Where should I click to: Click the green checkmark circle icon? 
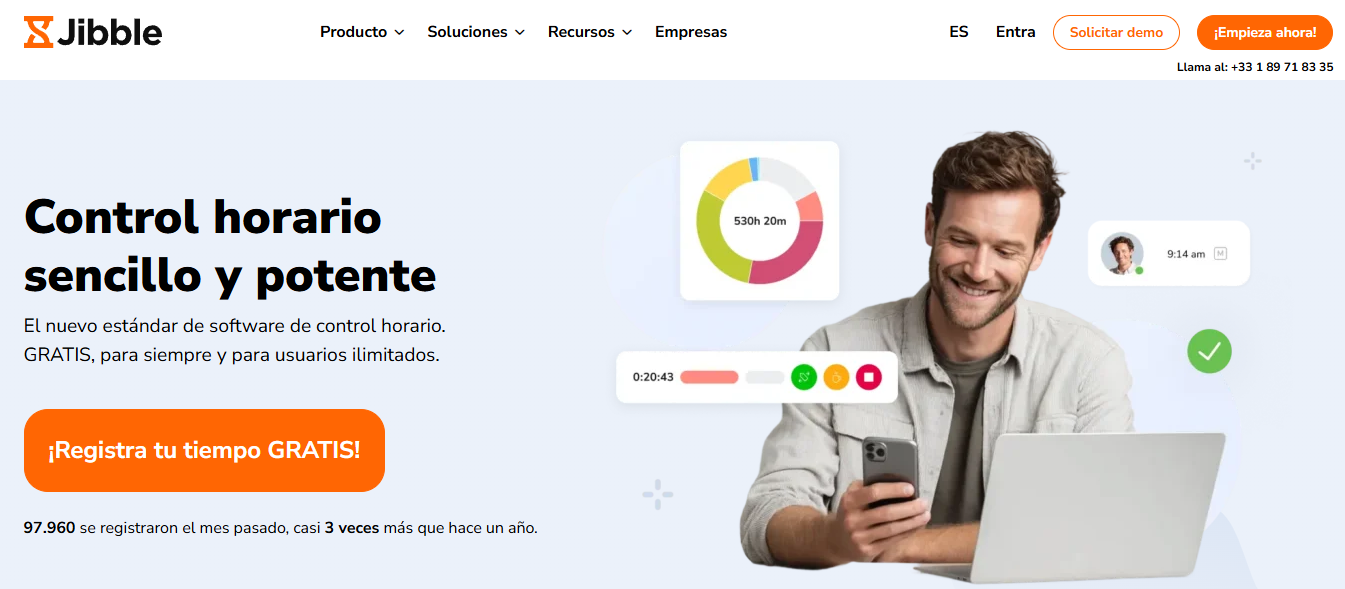pyautogui.click(x=1209, y=351)
